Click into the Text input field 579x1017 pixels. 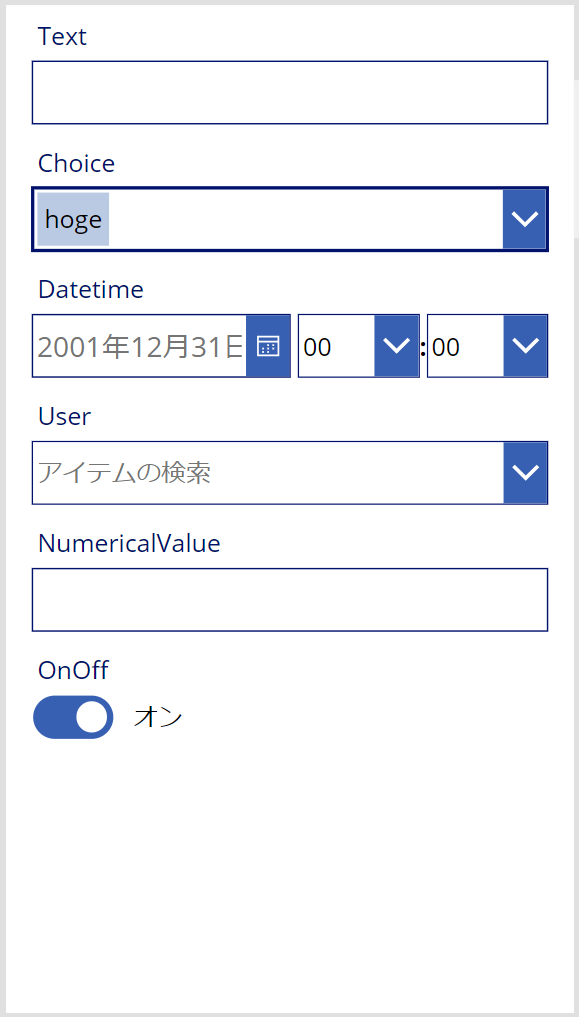(x=290, y=92)
